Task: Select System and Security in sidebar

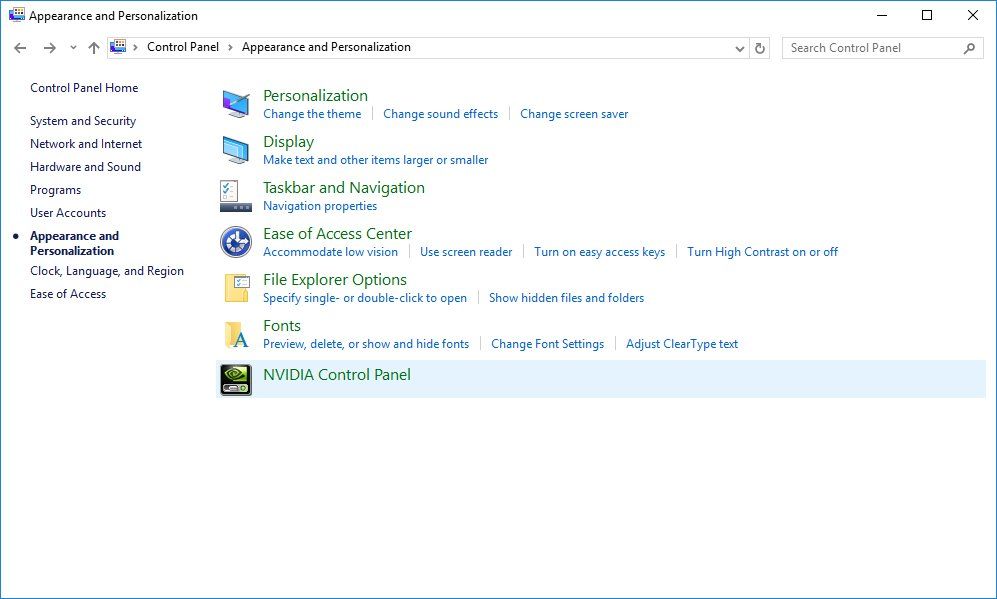Action: click(83, 120)
